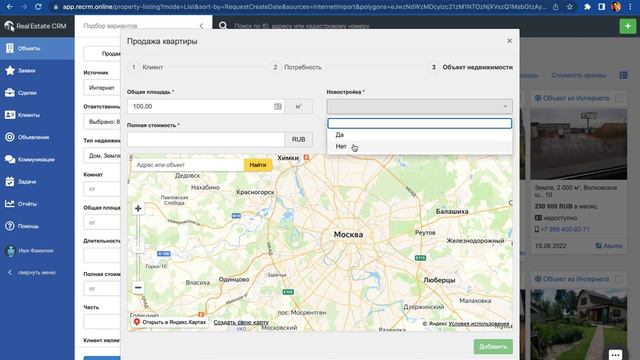640x360 pixels.
Task: Go to step 2 Need
Action: [297, 67]
